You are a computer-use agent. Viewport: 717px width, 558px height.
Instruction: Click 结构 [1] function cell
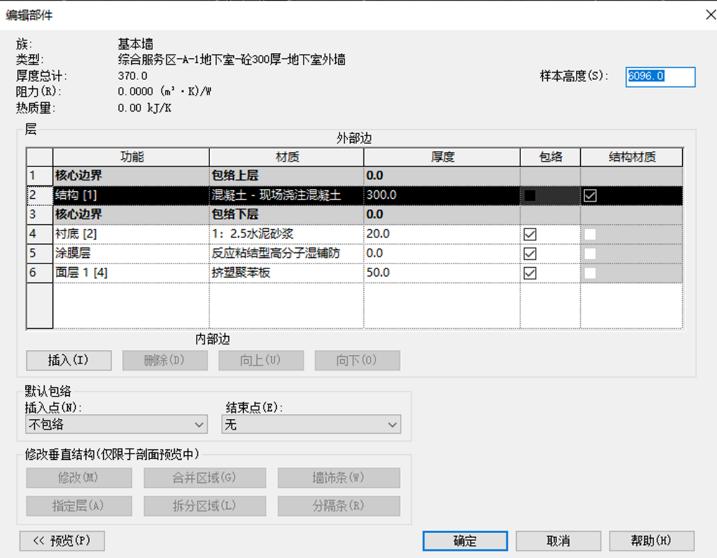131,195
